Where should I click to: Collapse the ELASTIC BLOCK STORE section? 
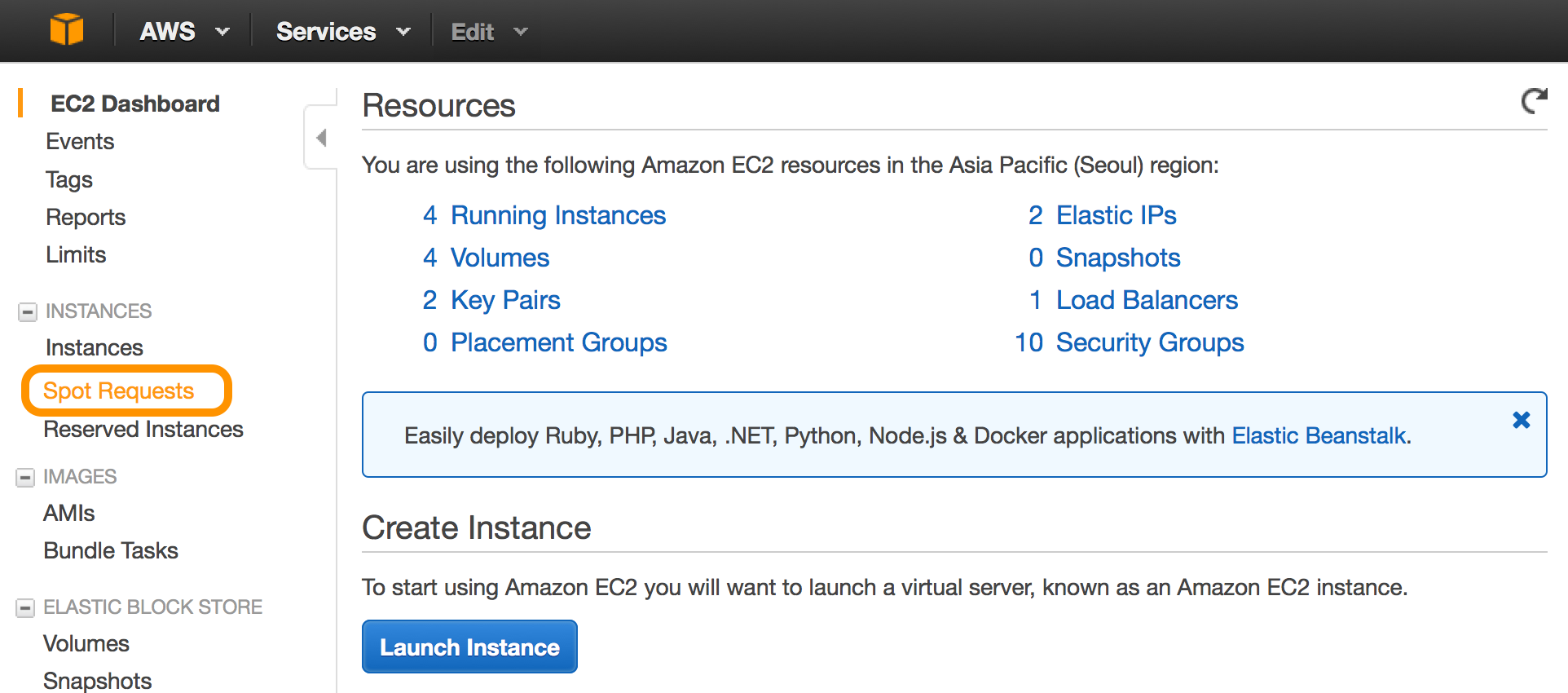(x=26, y=607)
